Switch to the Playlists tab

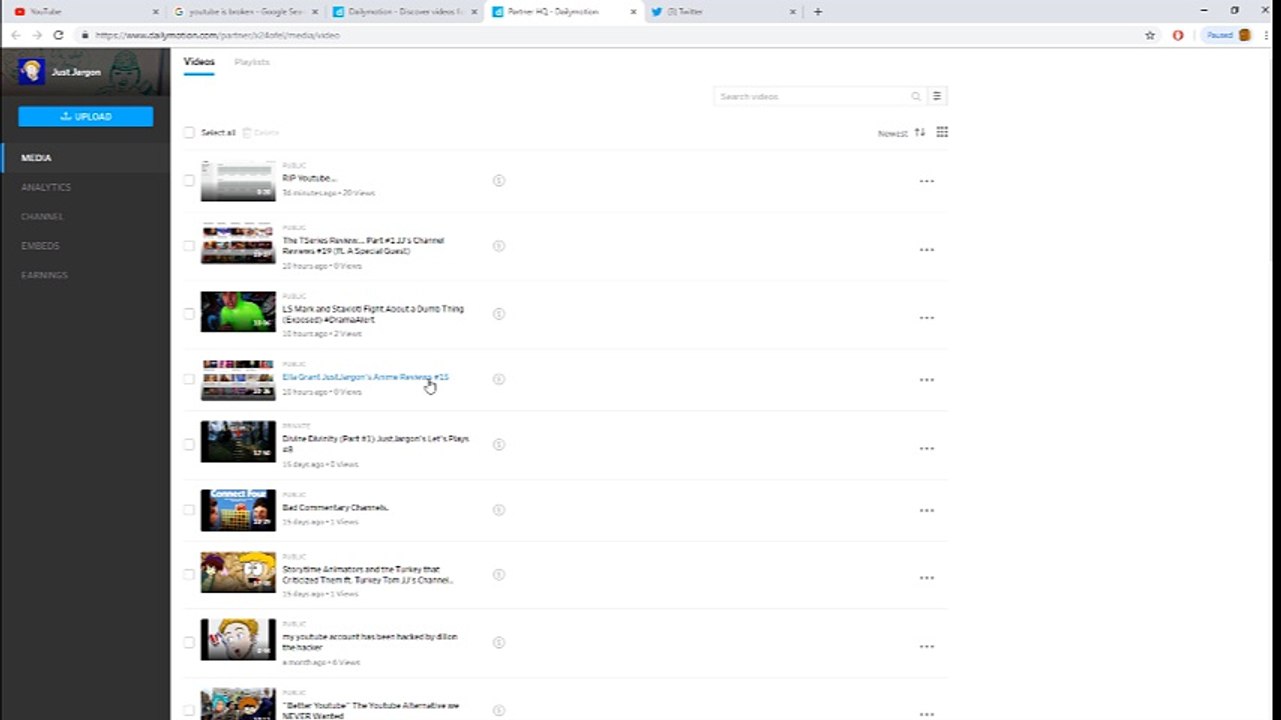(x=252, y=62)
